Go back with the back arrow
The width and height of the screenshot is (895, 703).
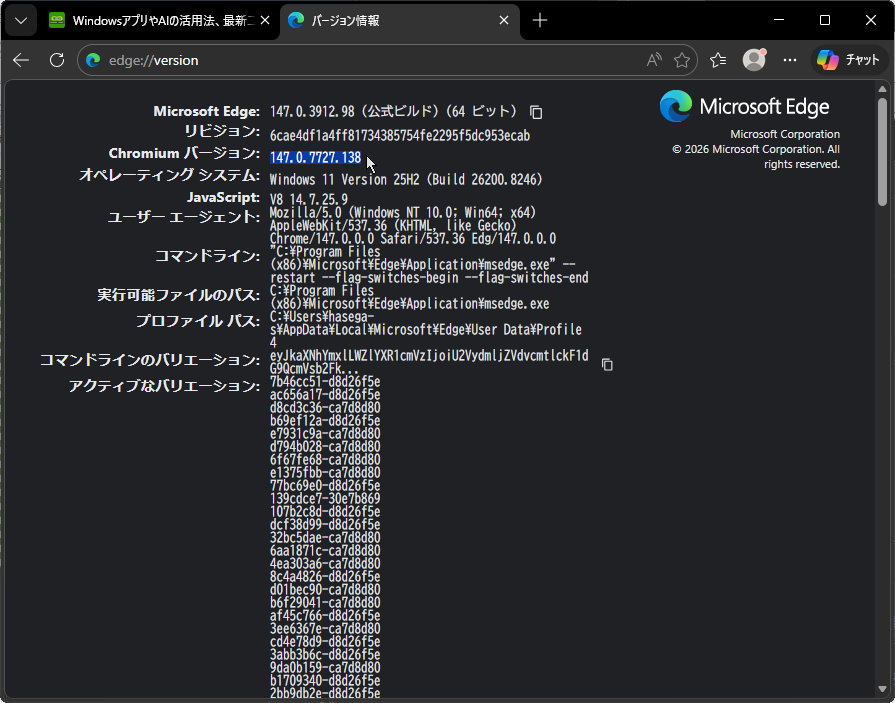21,60
